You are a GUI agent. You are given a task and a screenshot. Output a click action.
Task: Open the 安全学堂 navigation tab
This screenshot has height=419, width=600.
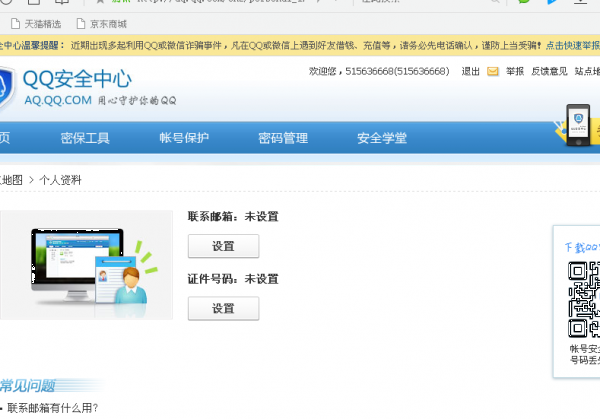tap(382, 138)
